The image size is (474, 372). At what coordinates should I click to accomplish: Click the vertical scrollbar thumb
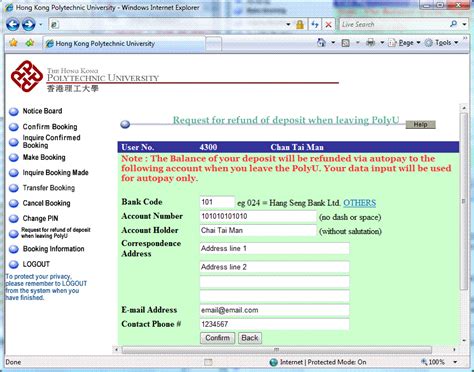464,201
